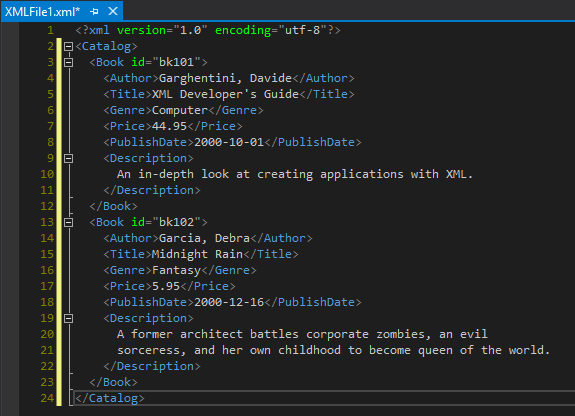Click the closing Book tag on line 12
575x416 pixels.
[114, 206]
